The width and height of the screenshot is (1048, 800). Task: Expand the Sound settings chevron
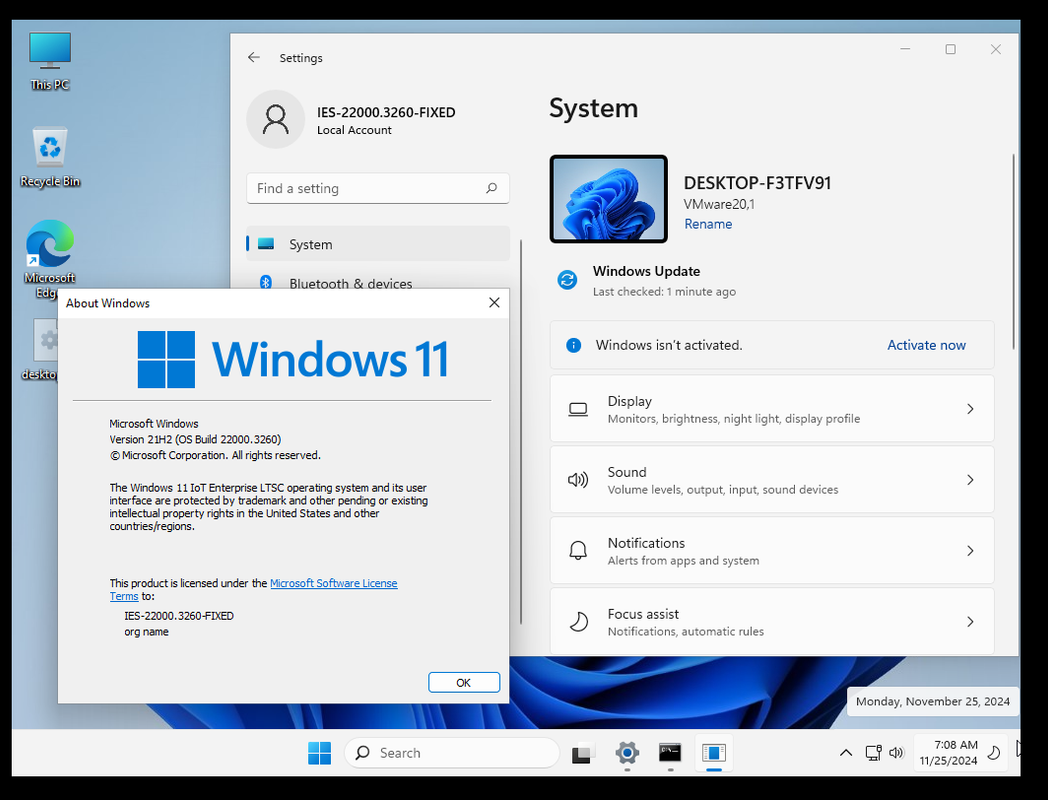tap(970, 480)
